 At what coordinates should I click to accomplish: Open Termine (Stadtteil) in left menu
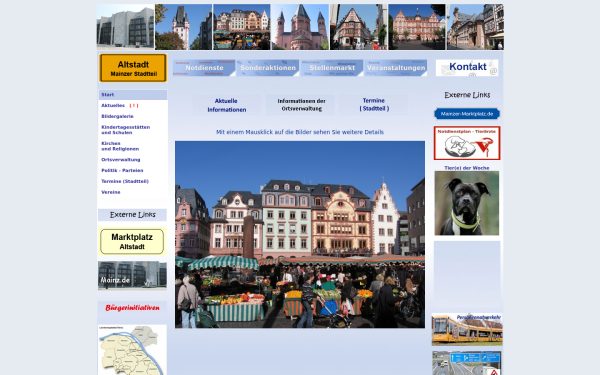click(125, 181)
